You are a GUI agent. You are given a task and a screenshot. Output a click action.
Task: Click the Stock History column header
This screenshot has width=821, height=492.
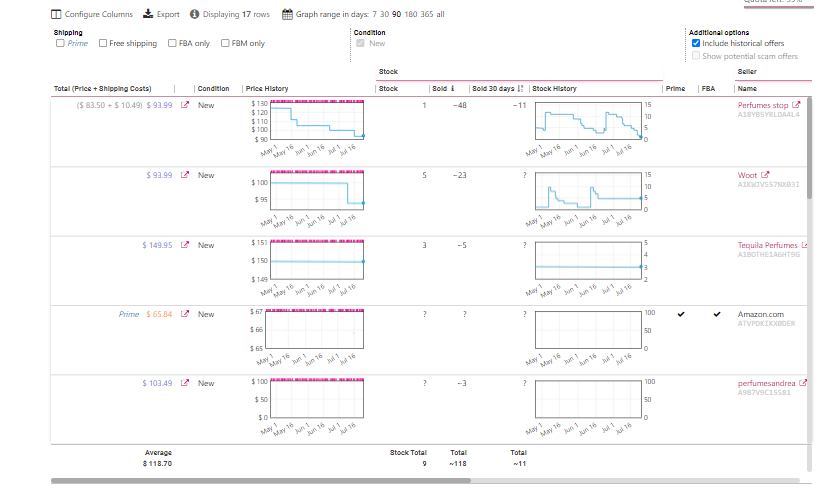pos(554,88)
